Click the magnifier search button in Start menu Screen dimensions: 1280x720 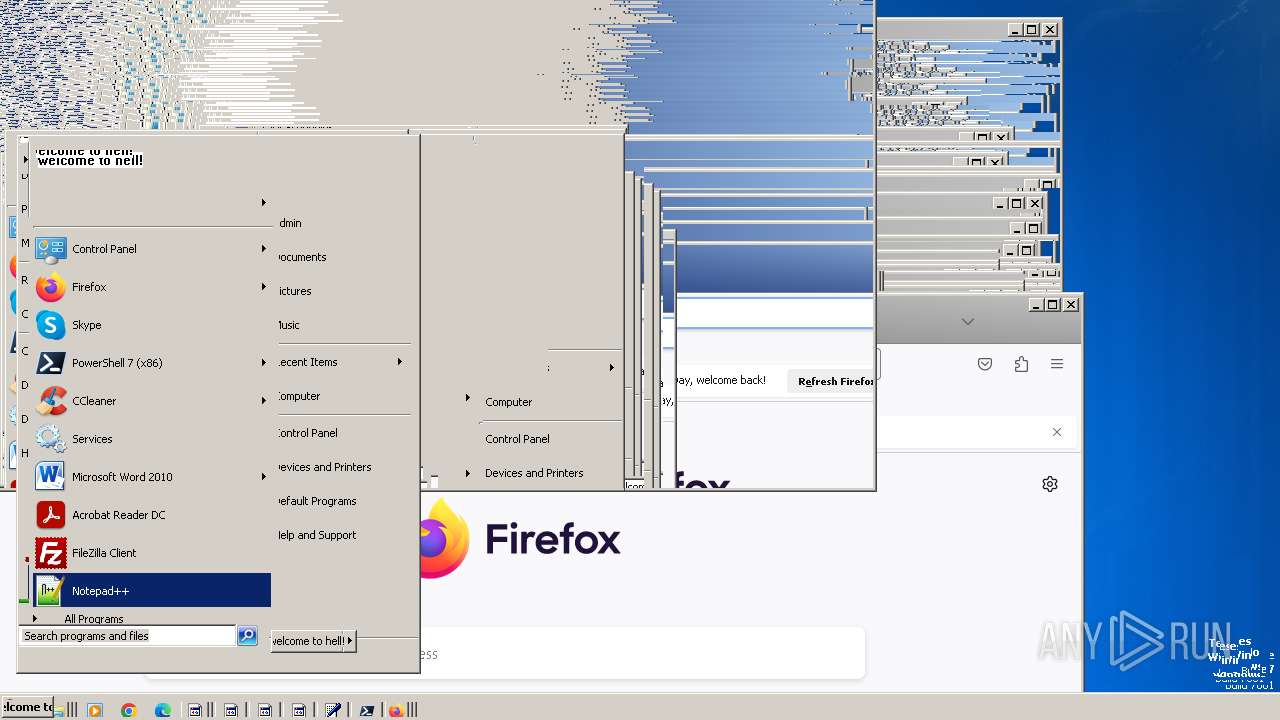click(247, 636)
